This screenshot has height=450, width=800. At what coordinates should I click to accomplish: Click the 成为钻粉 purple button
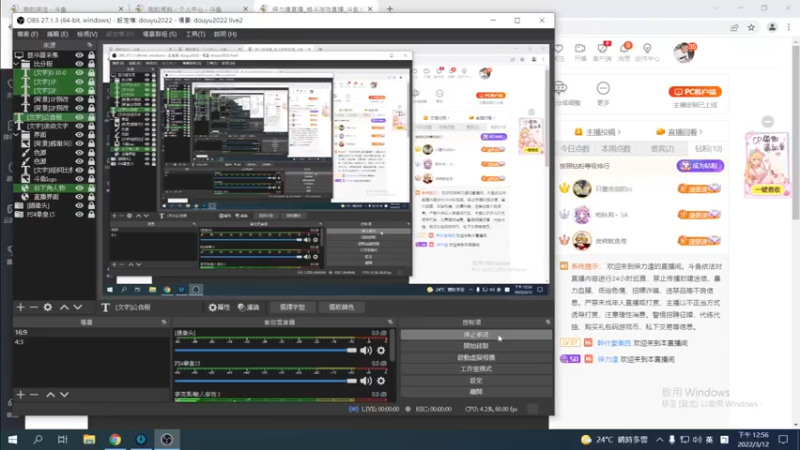[x=700, y=166]
